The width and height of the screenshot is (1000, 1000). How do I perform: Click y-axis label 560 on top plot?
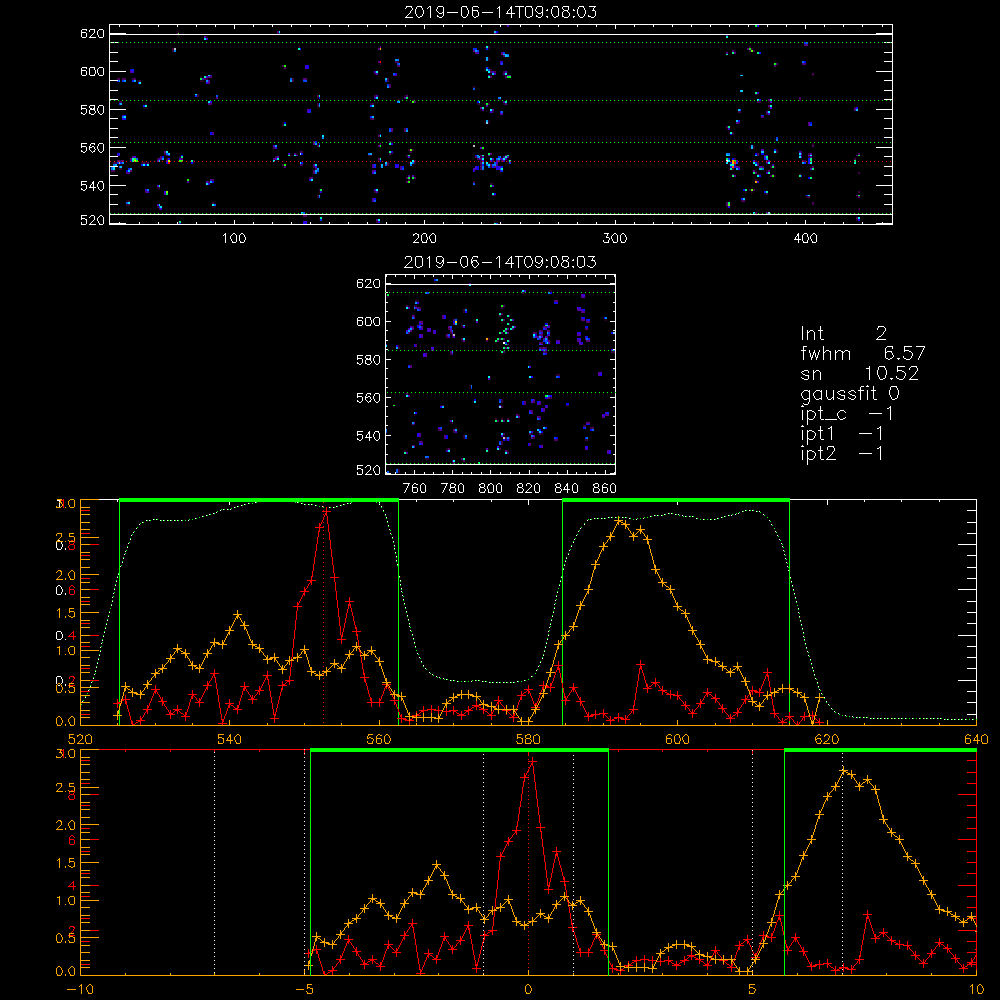pos(92,148)
